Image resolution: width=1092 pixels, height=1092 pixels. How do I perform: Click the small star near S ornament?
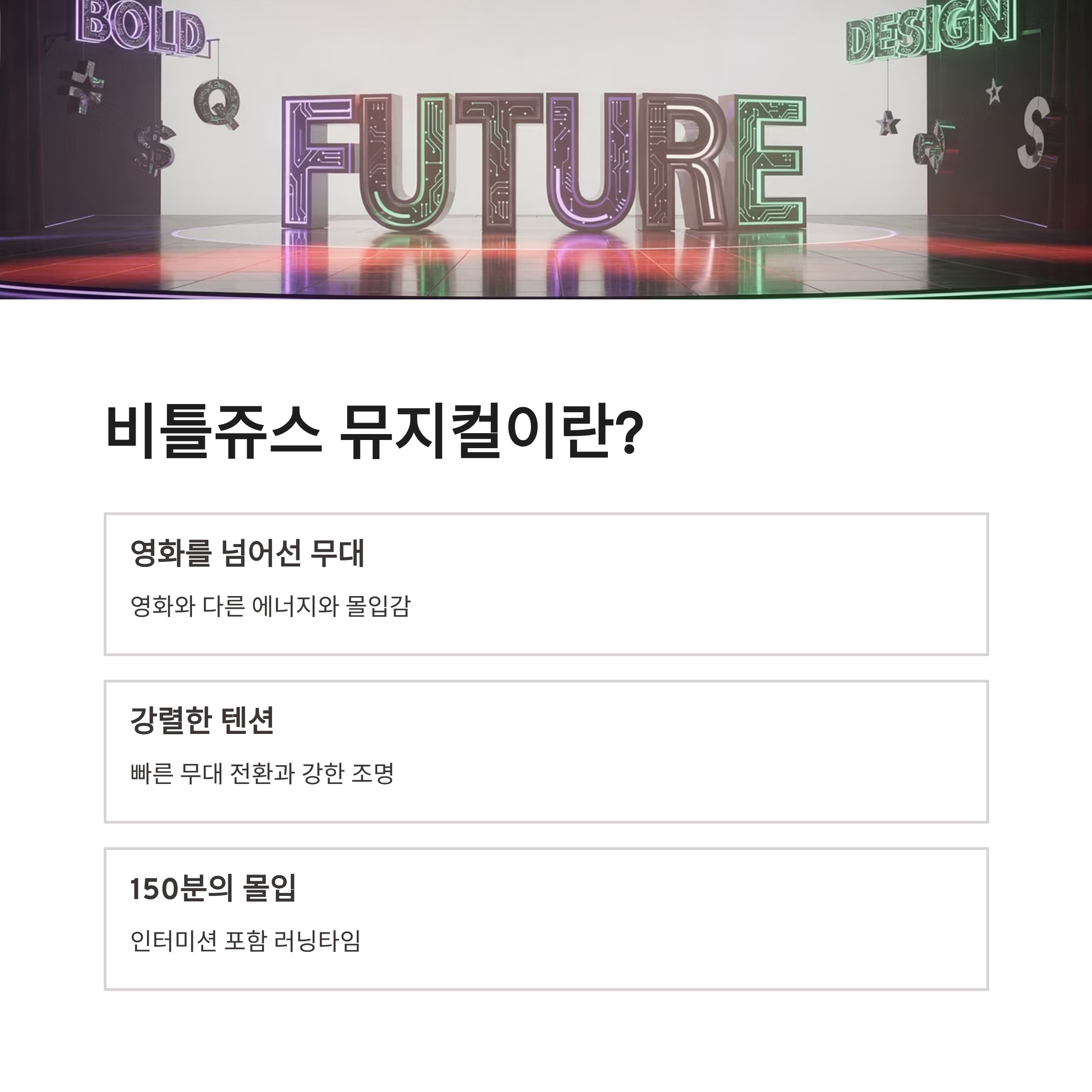(x=994, y=91)
